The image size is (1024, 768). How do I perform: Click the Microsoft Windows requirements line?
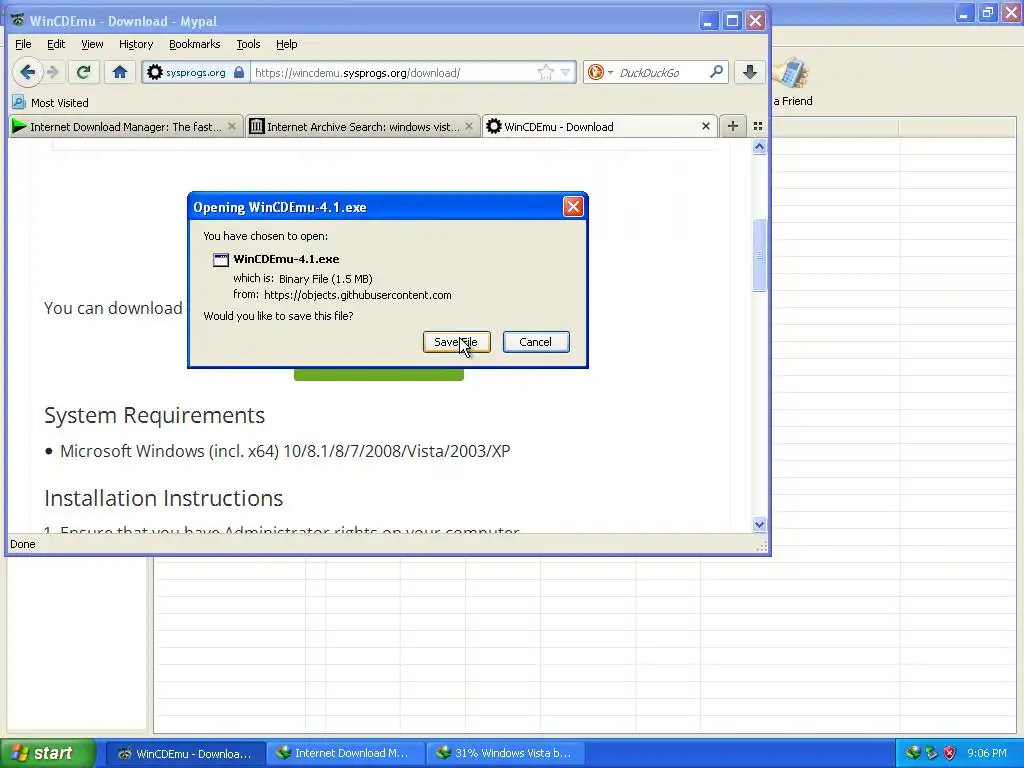[x=285, y=451]
